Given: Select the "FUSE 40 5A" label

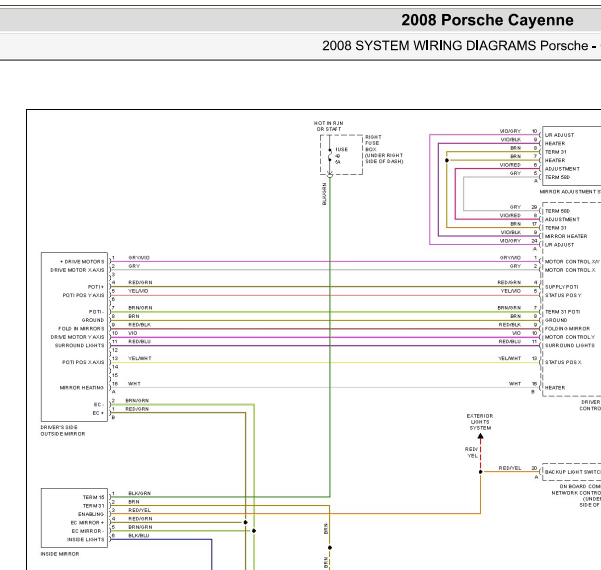Looking at the screenshot, I should [x=341, y=156].
